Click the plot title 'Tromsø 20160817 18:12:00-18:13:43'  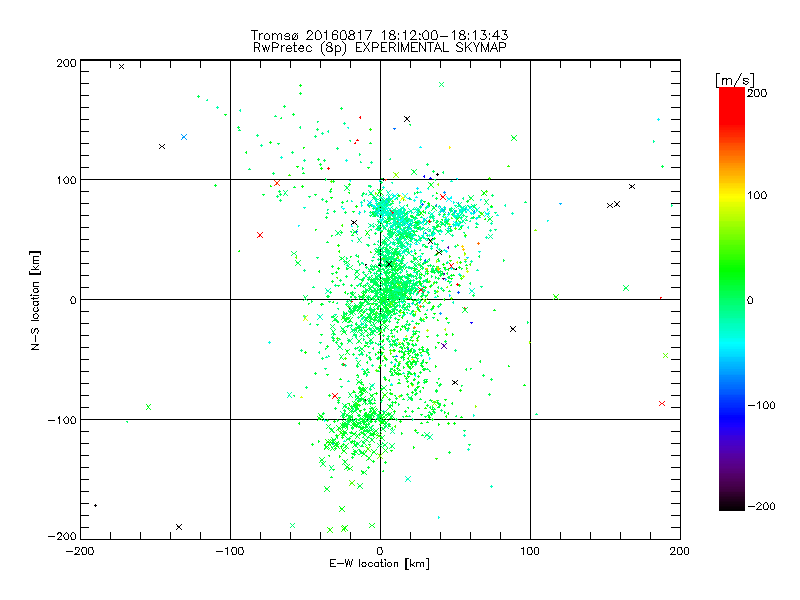point(379,35)
